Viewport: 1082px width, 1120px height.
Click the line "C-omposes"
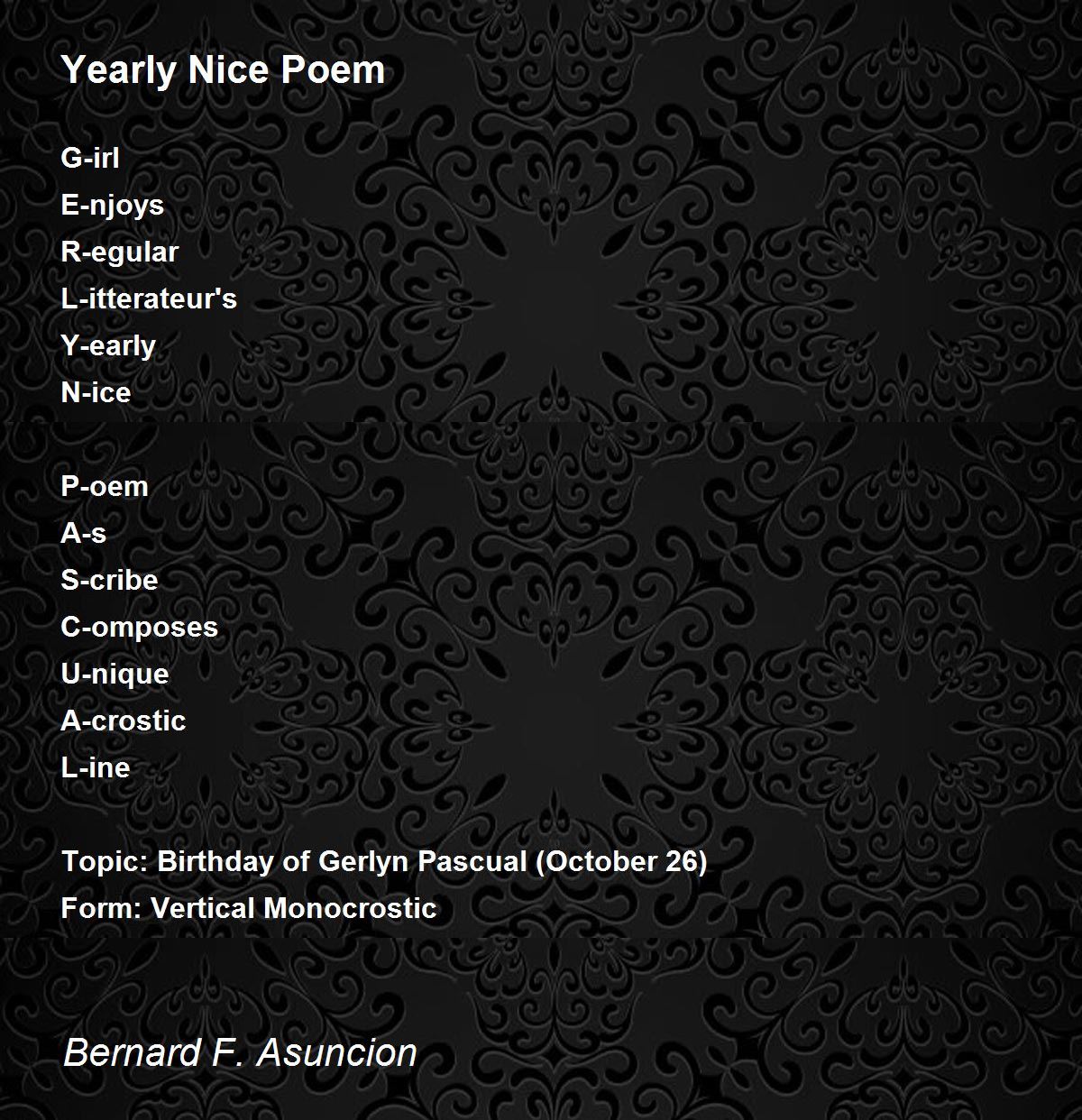pyautogui.click(x=139, y=628)
